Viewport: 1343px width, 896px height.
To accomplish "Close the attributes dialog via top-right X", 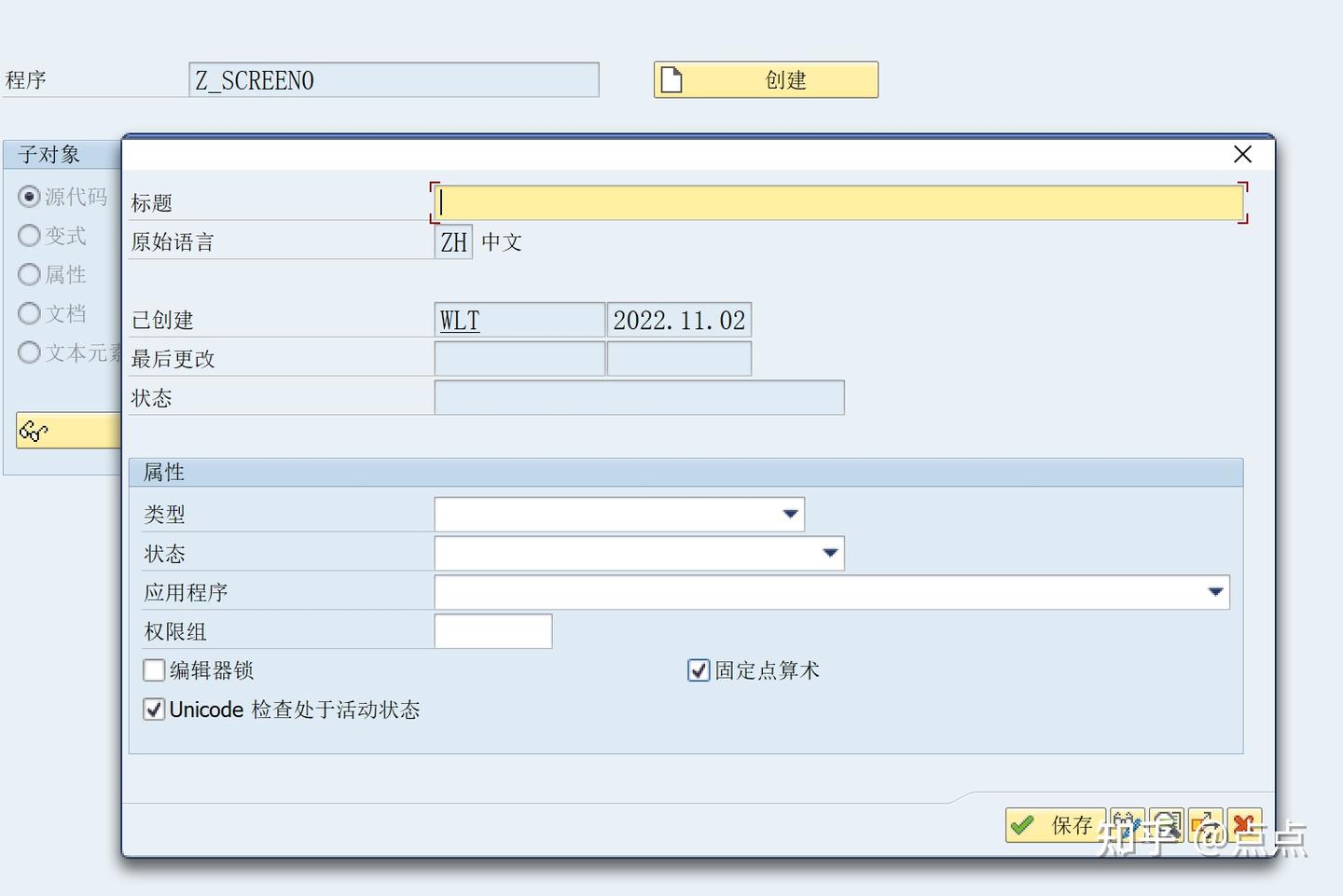I will 1242,155.
